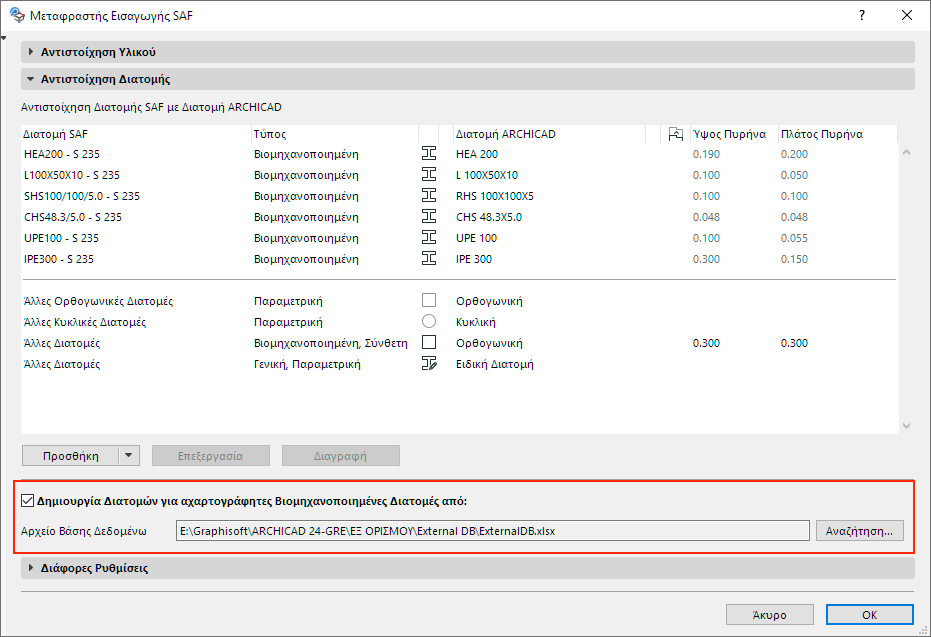Uncheck Δημιουργία Διατομών για αχαρτογράφητες checkbox
The width and height of the screenshot is (931, 637).
point(27,500)
